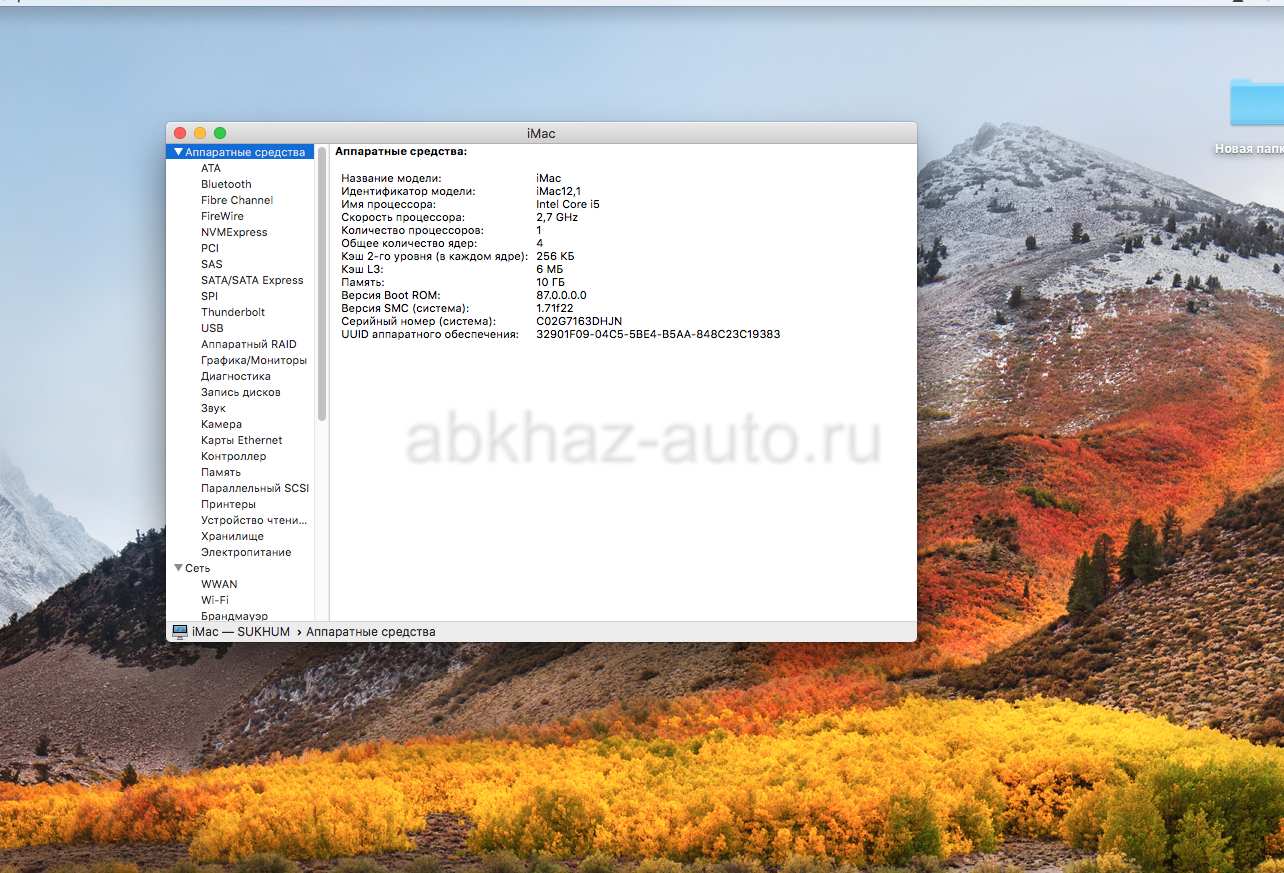This screenshot has height=873, width=1284.
Task: Open SATA/SATA Express section
Action: [252, 280]
